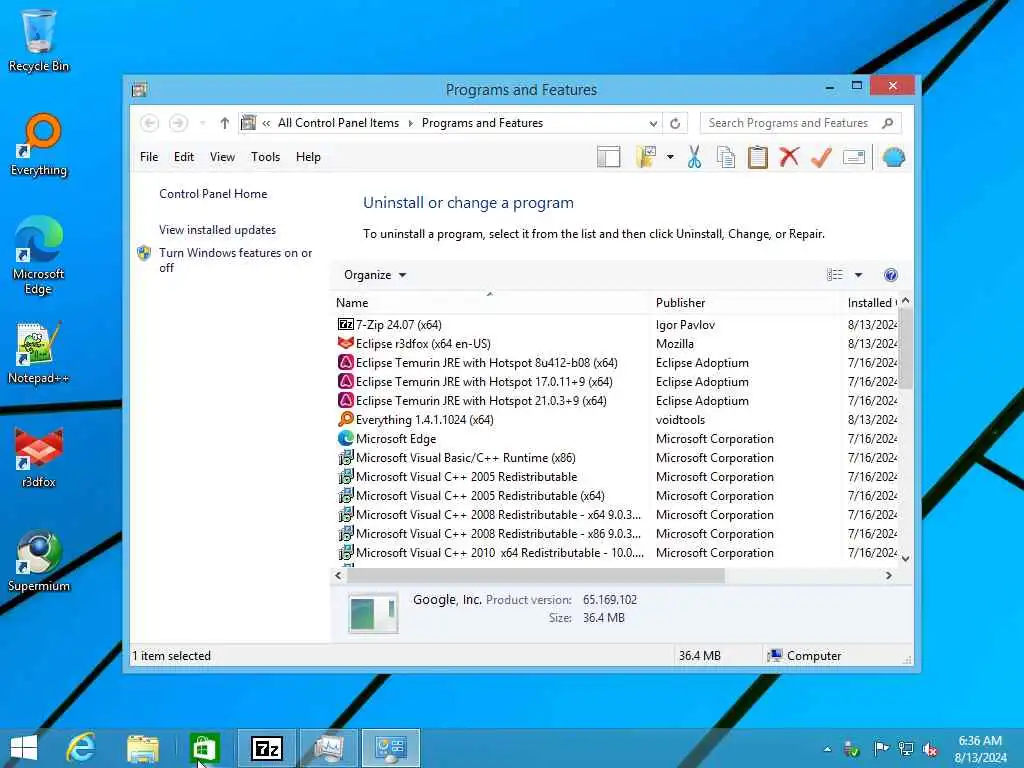Open the View menu
Image resolution: width=1024 pixels, height=768 pixels.
[222, 157]
